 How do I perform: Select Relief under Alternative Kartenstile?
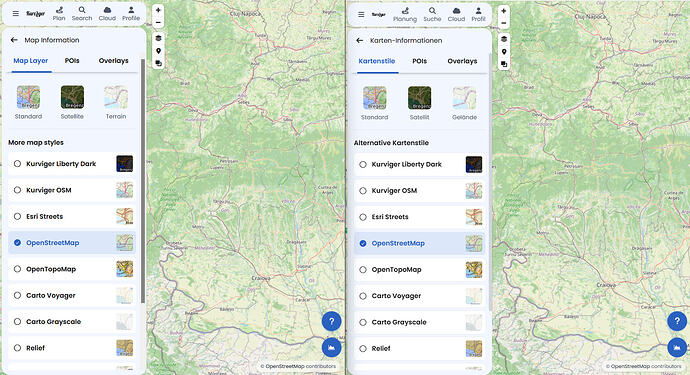click(x=419, y=348)
